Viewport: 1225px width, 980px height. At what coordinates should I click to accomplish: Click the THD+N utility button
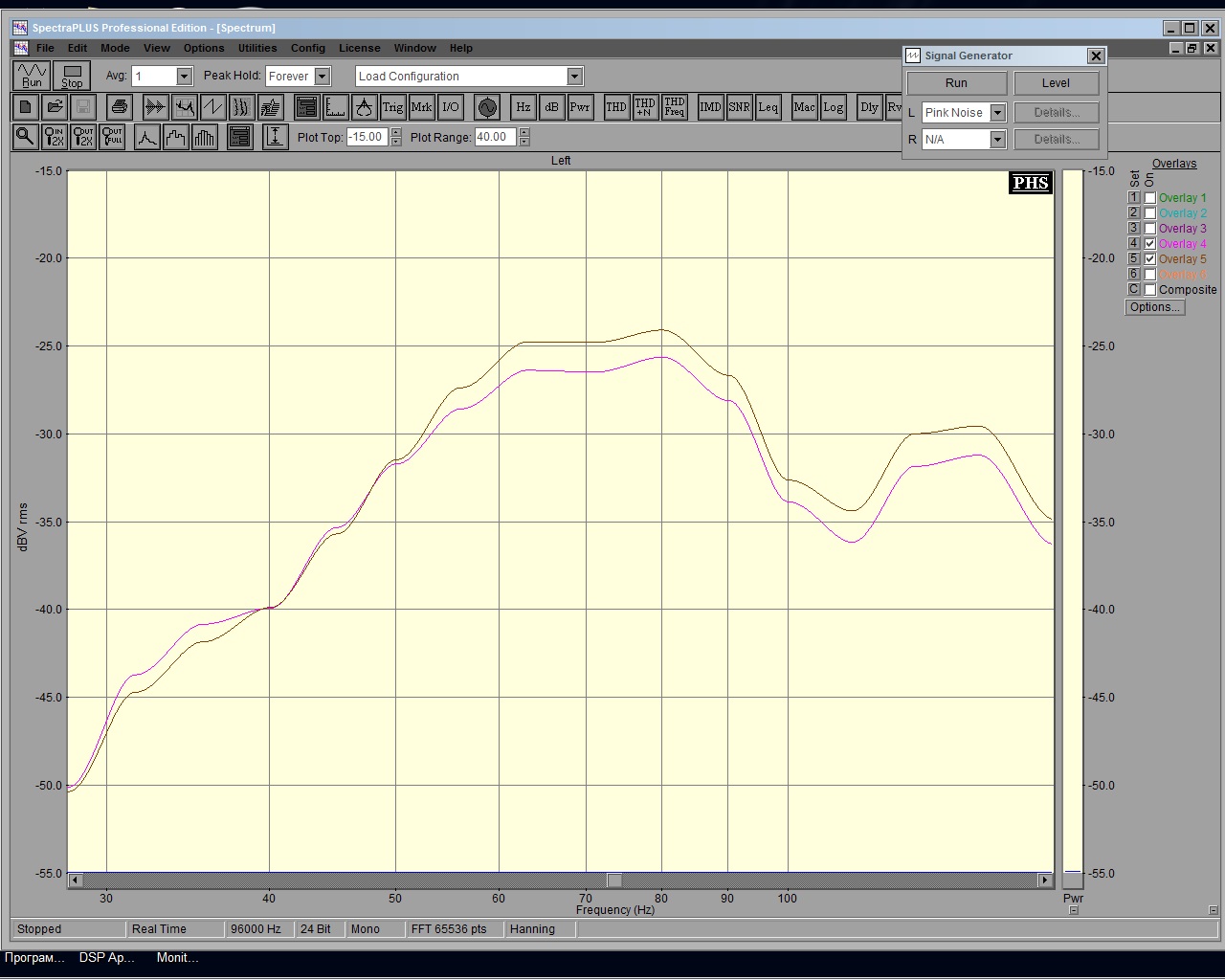point(645,107)
